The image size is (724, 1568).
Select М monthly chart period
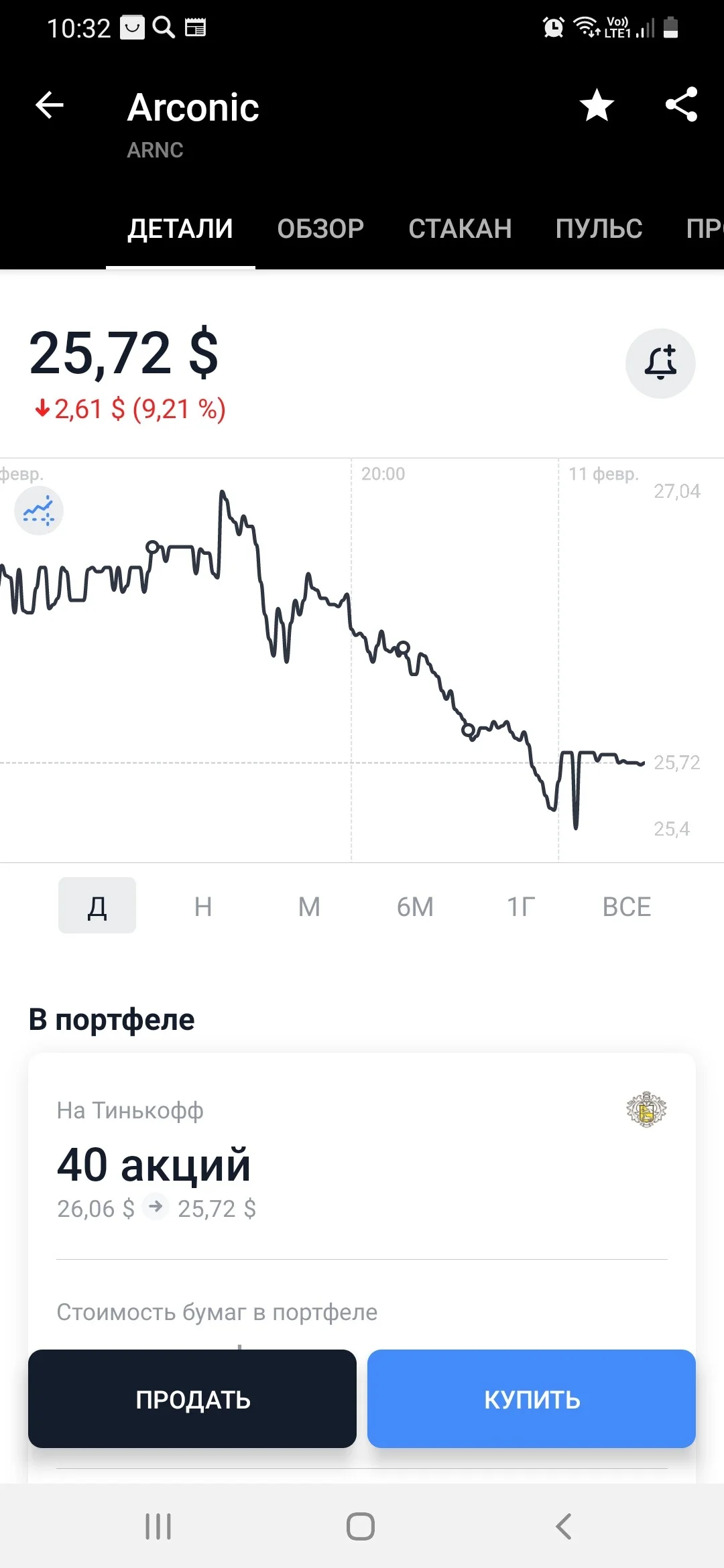(309, 906)
